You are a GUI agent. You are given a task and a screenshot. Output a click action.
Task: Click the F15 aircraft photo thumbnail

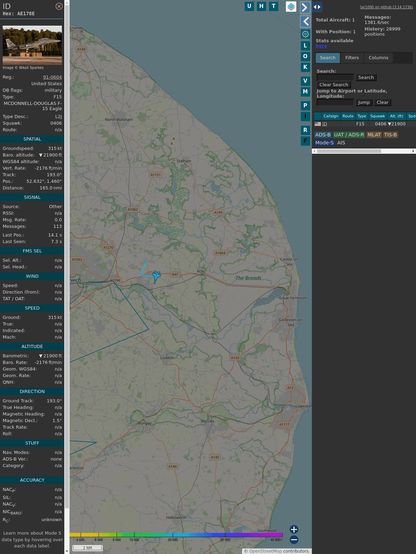[32, 45]
